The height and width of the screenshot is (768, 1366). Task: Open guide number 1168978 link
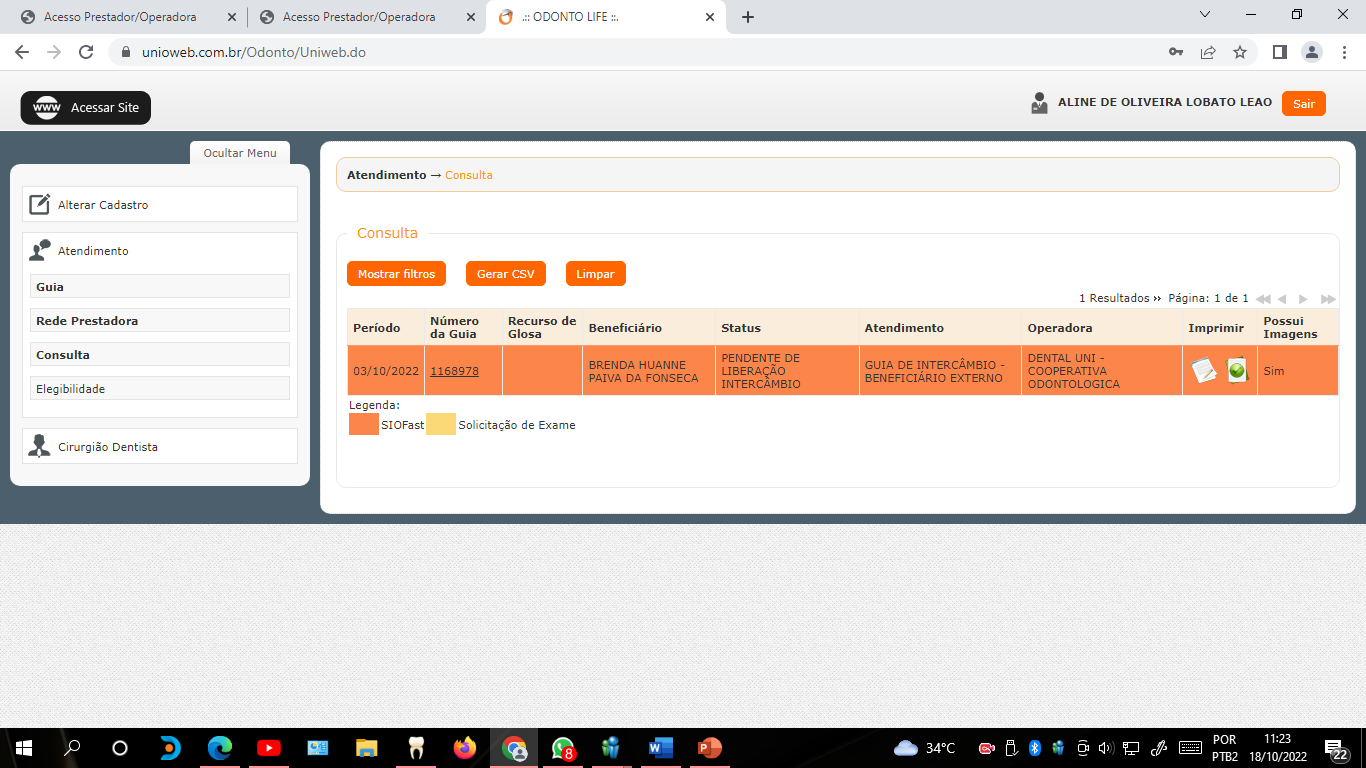point(454,371)
